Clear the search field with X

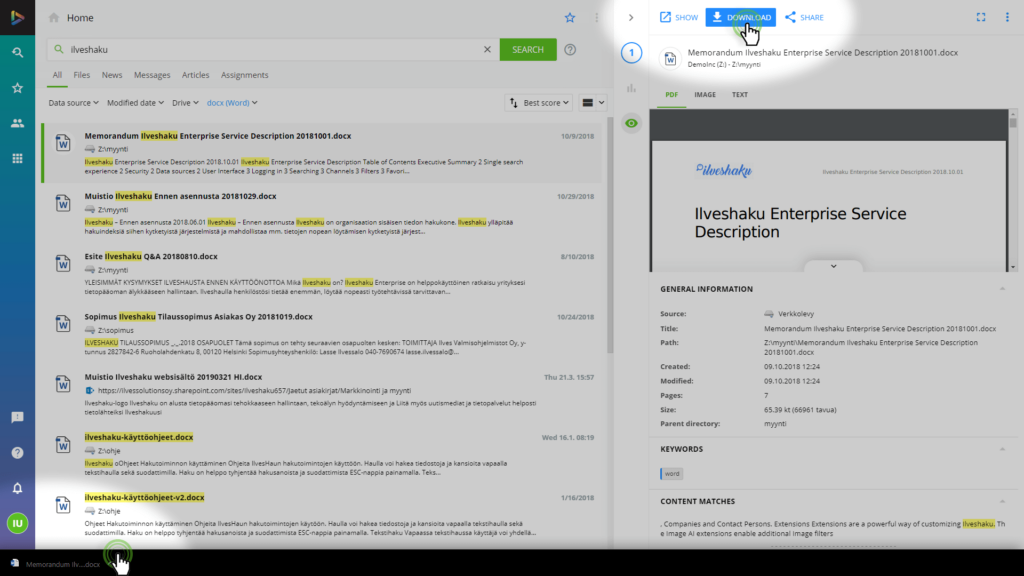coord(487,50)
